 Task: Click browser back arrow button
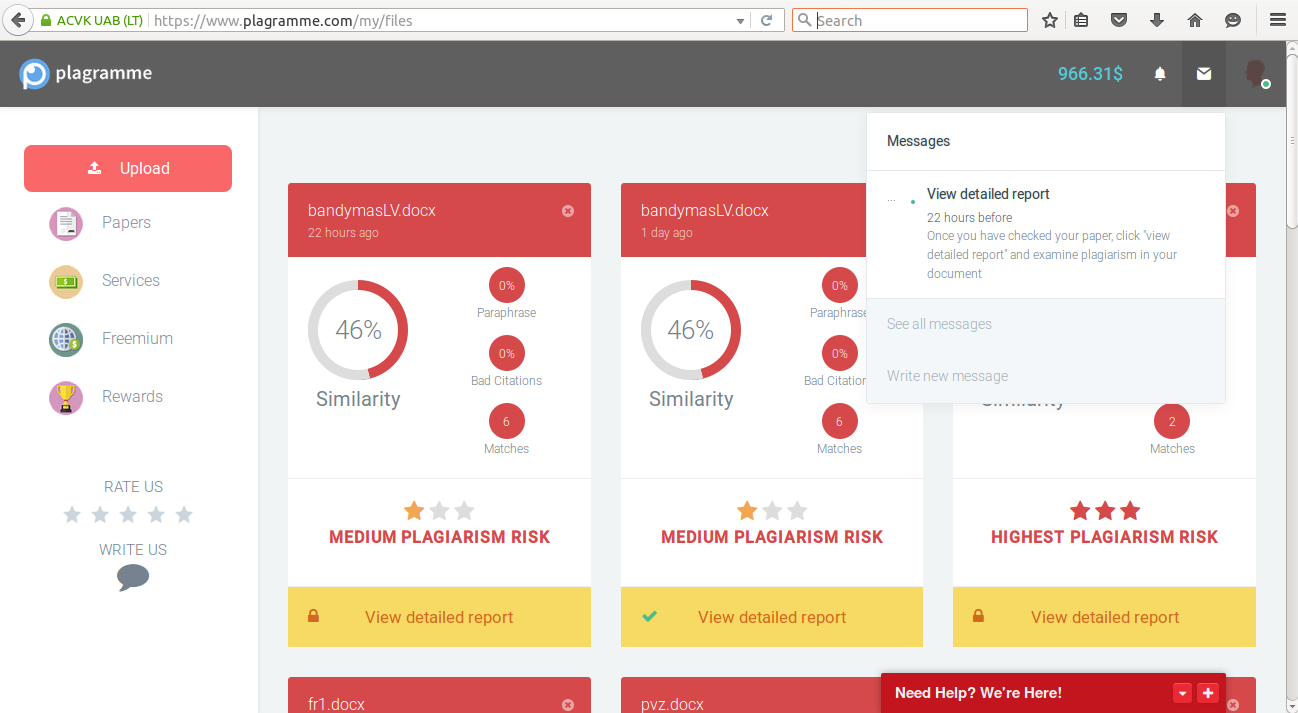[17, 20]
